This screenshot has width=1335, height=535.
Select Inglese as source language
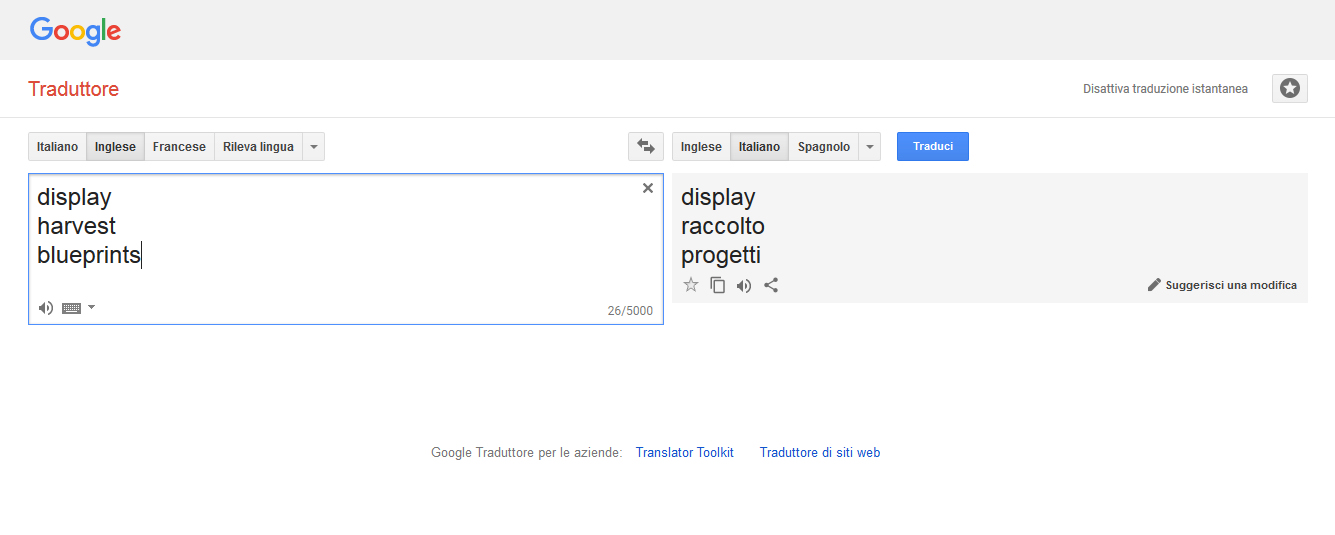click(x=115, y=147)
